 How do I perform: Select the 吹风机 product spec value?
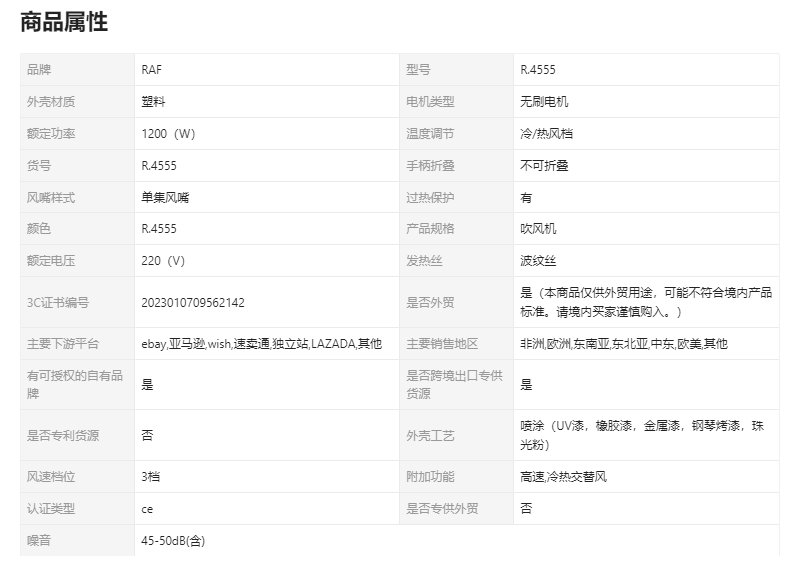point(538,229)
